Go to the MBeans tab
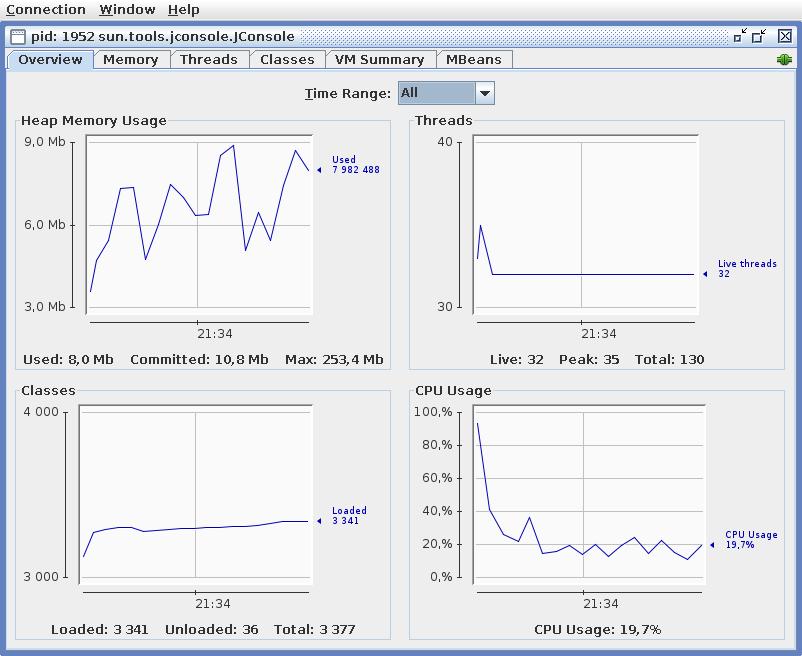The height and width of the screenshot is (656, 802). [x=474, y=59]
